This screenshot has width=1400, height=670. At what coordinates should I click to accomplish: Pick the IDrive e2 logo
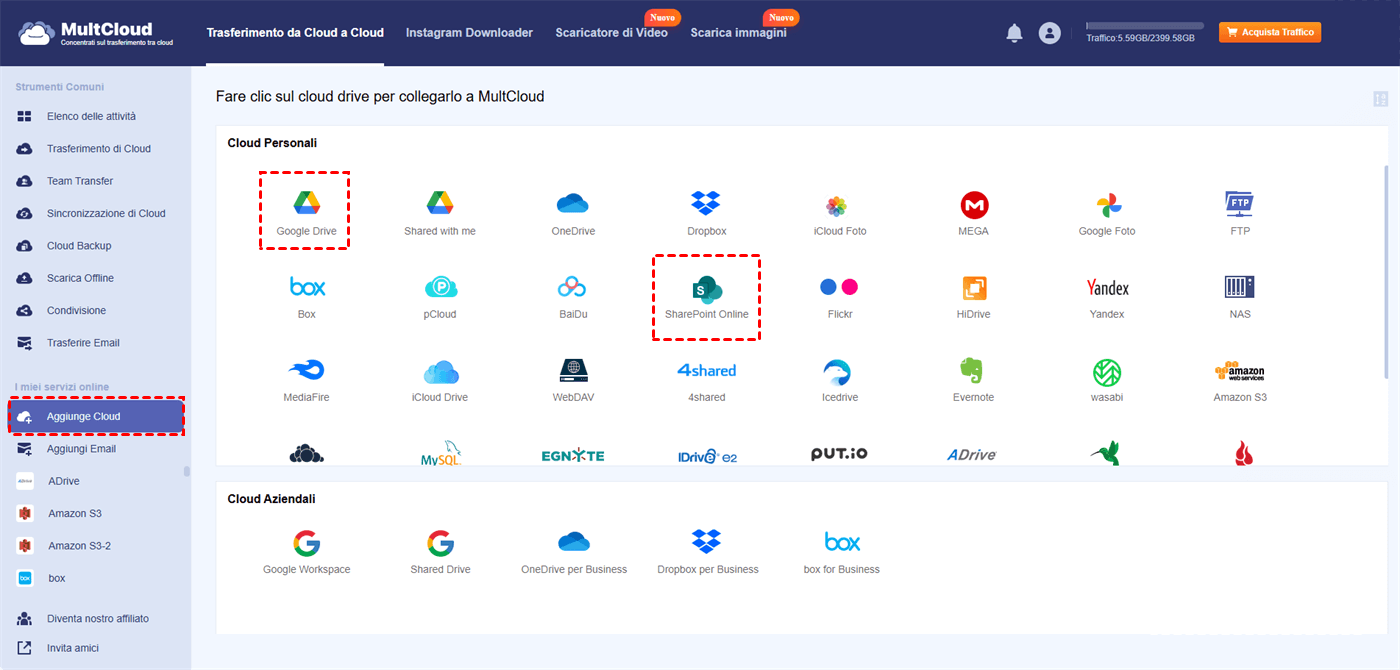[x=706, y=456]
